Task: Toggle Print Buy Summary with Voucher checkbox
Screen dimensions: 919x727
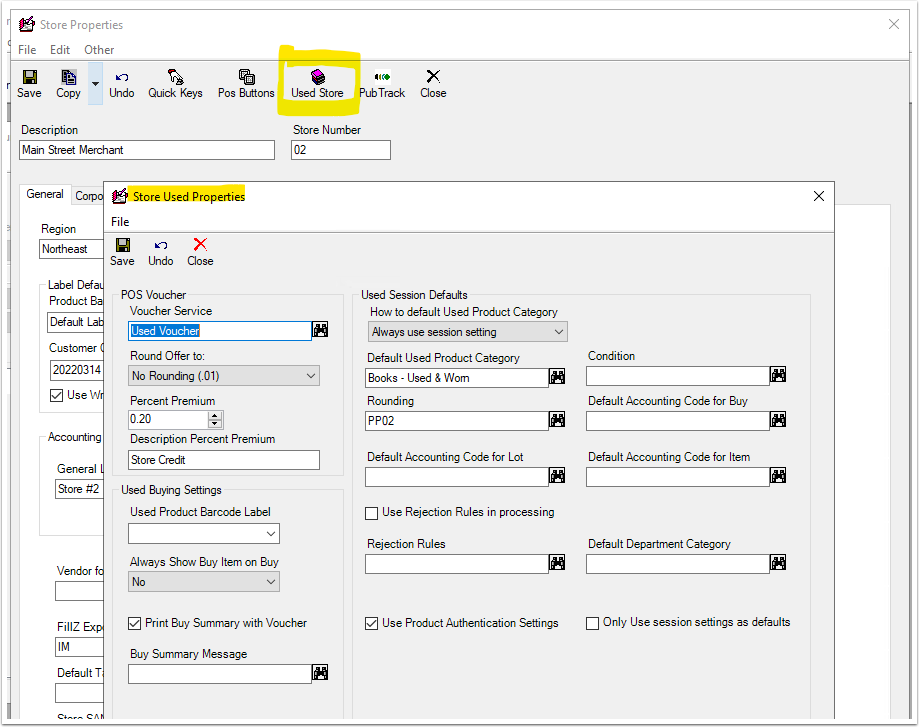Action: pos(134,623)
